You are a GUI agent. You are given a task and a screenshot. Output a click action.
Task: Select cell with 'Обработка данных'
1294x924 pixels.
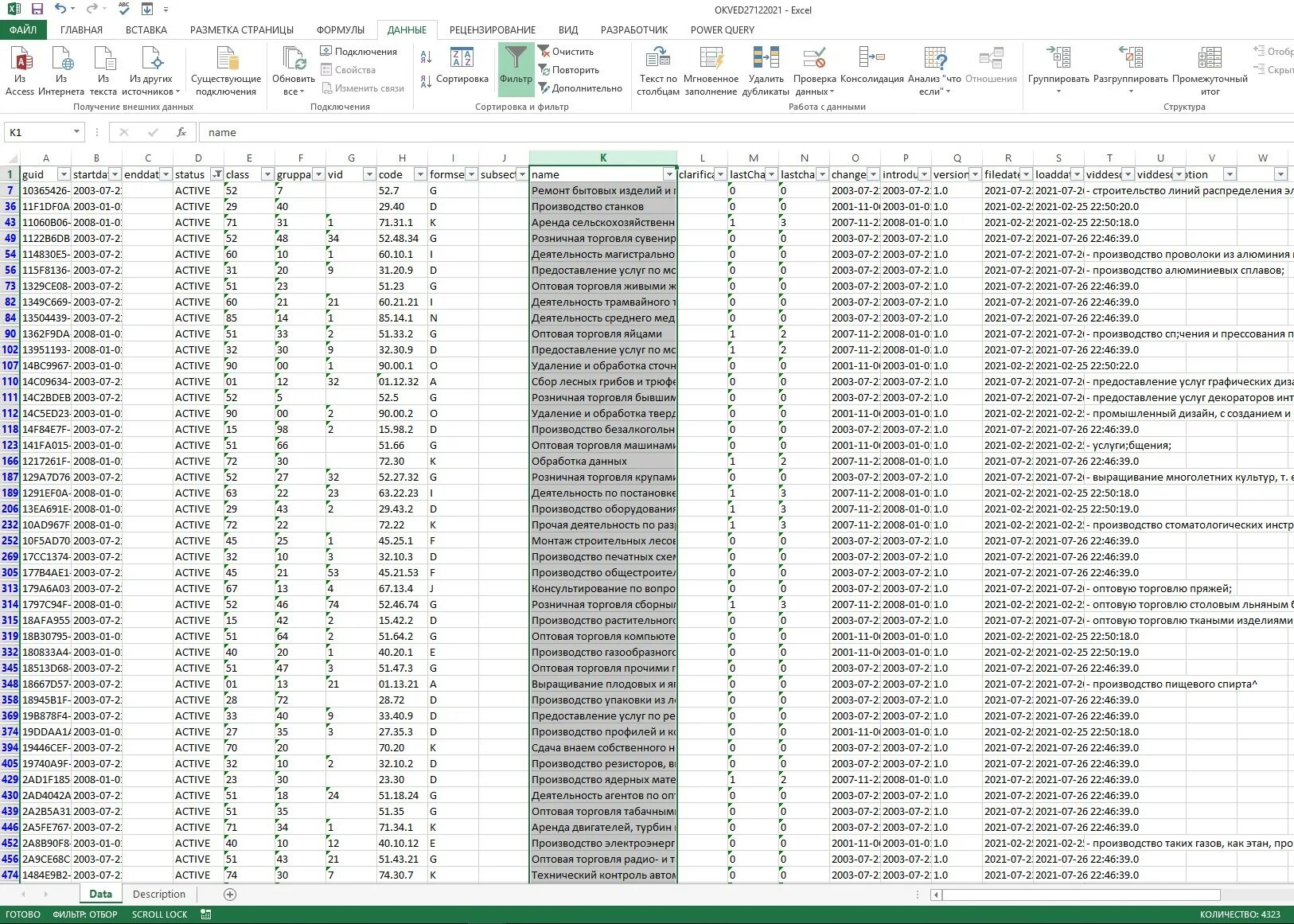click(603, 461)
